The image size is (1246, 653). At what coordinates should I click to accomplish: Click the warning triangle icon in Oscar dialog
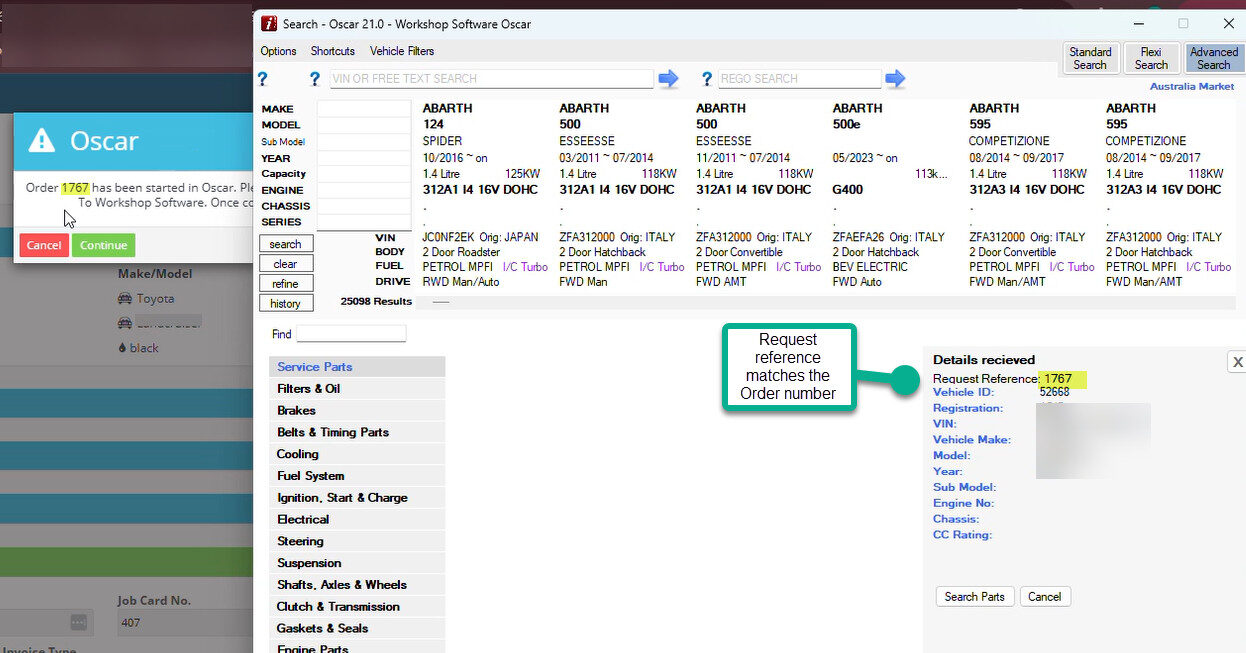(x=41, y=140)
